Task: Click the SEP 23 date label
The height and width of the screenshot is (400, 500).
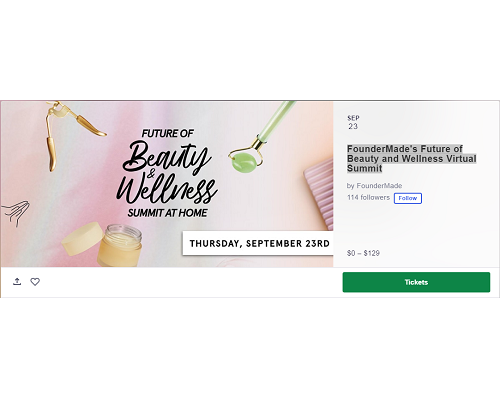Action: (353, 122)
